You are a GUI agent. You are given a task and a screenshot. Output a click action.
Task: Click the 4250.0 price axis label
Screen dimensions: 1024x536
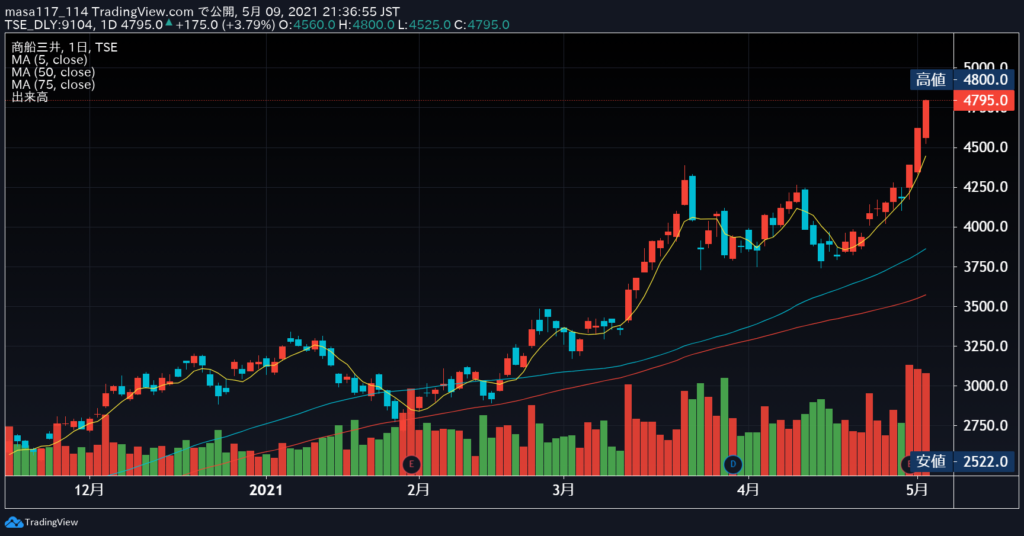click(x=985, y=187)
